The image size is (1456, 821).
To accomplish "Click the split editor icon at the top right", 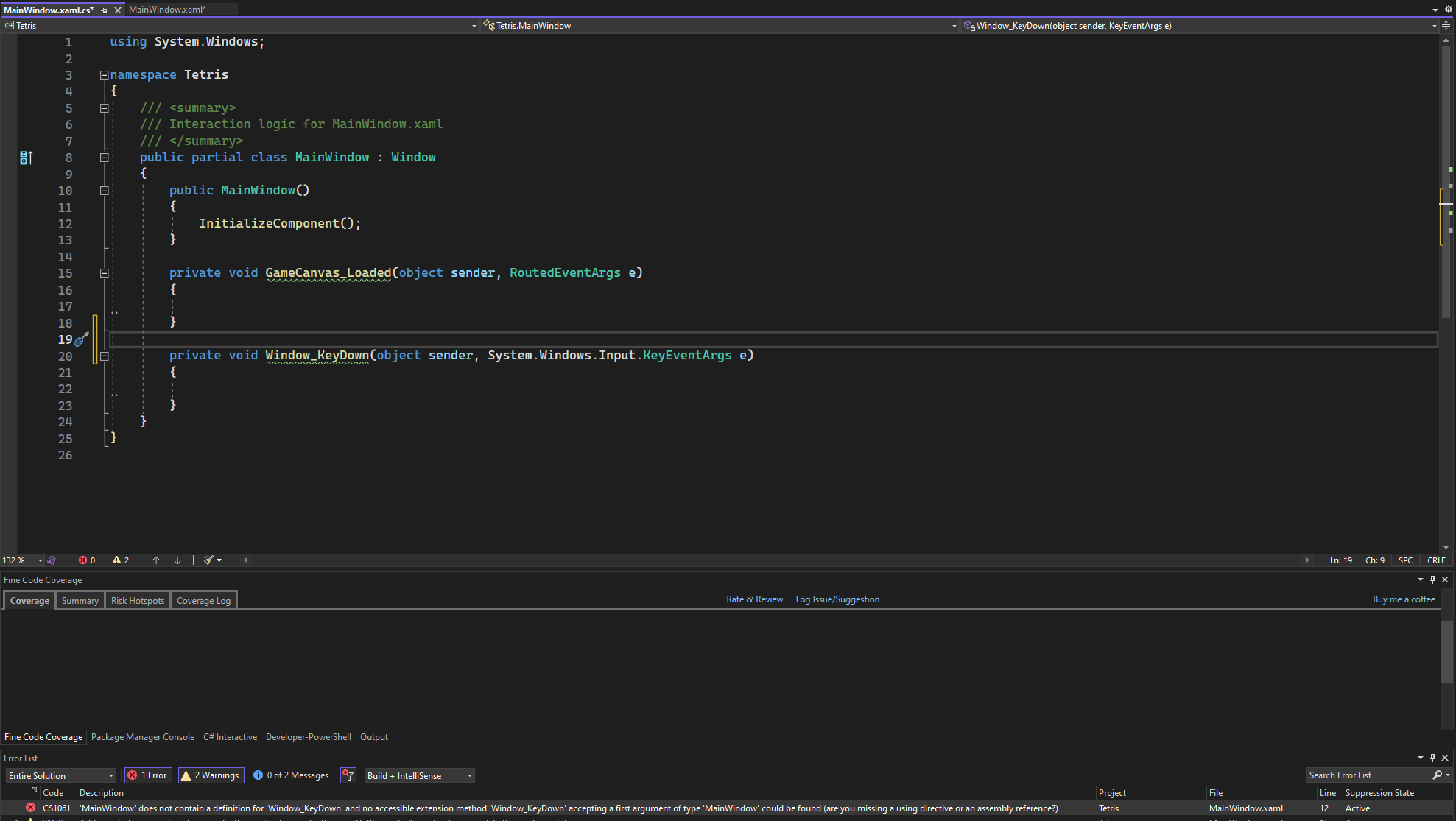I will 1446,26.
